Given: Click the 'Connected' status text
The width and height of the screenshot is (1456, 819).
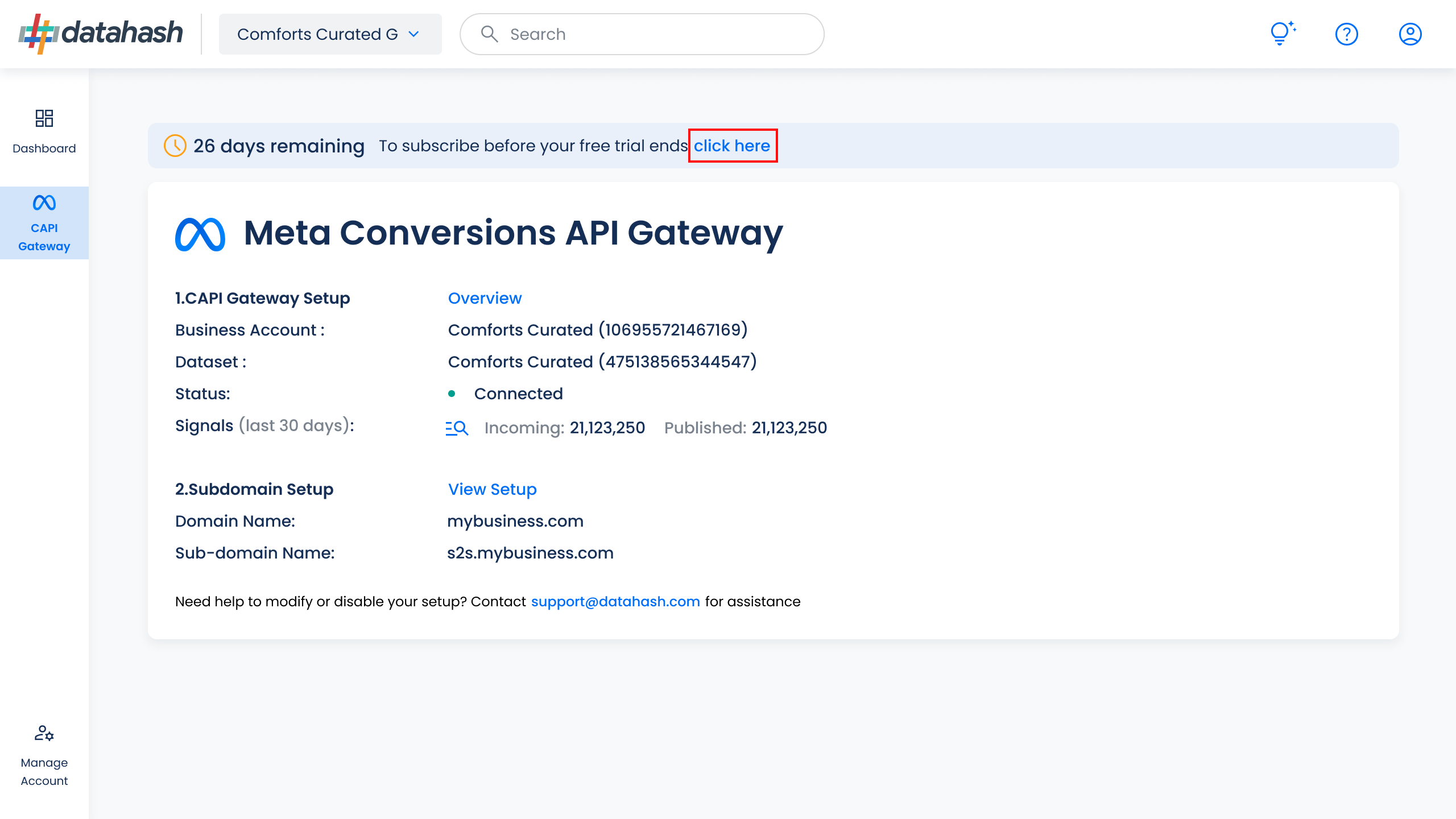Looking at the screenshot, I should click(x=518, y=394).
